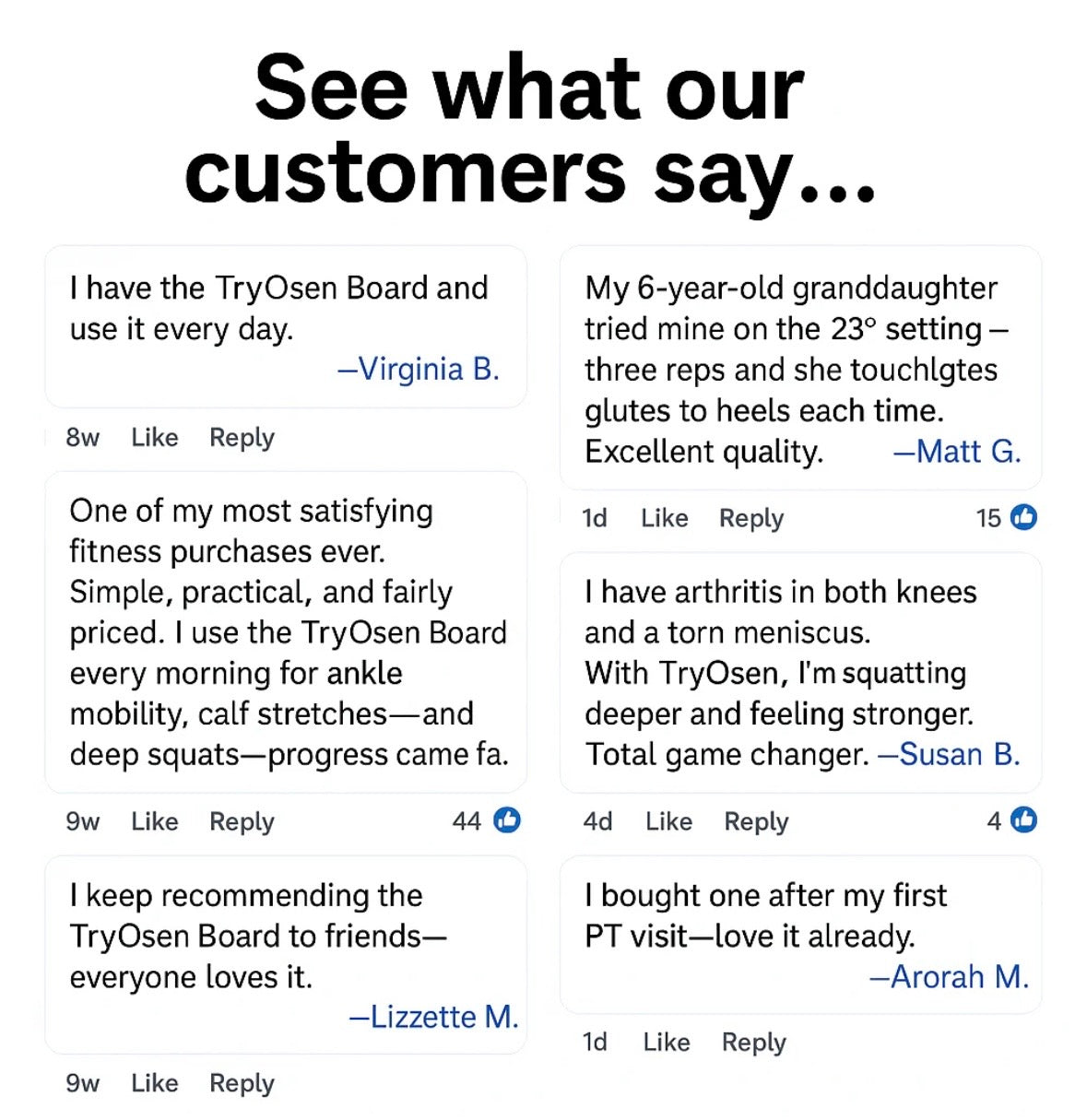Image resolution: width=1087 pixels, height=1120 pixels.
Task: Click the thumbs-up icon beside 15
Action: click(1023, 517)
